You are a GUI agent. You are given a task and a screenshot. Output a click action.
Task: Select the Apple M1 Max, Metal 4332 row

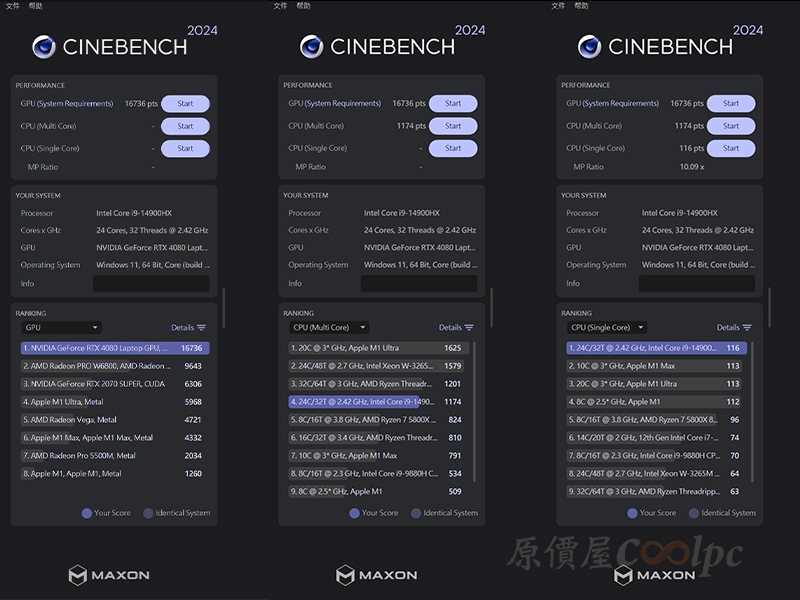(x=115, y=437)
